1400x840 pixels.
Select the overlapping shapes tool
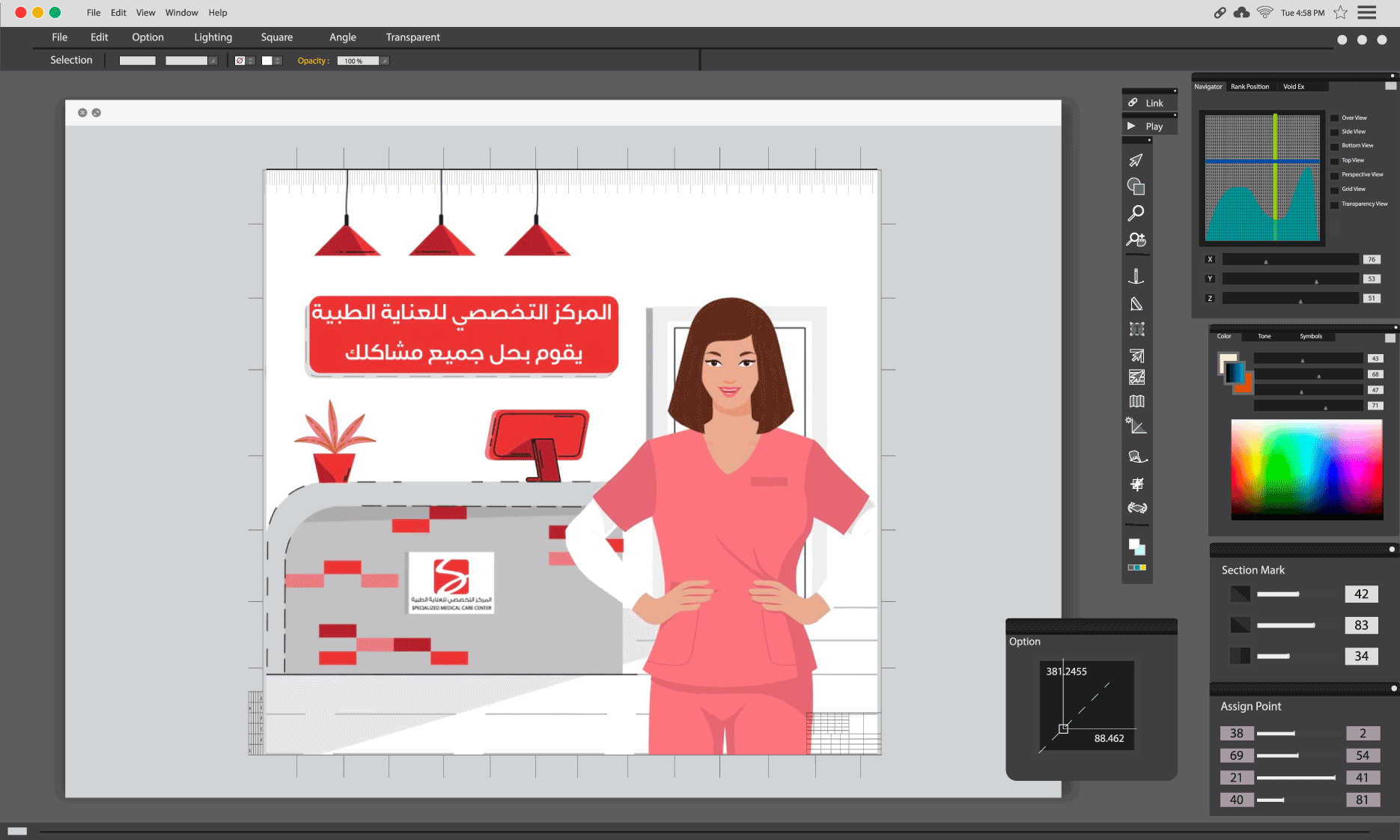(x=1136, y=186)
